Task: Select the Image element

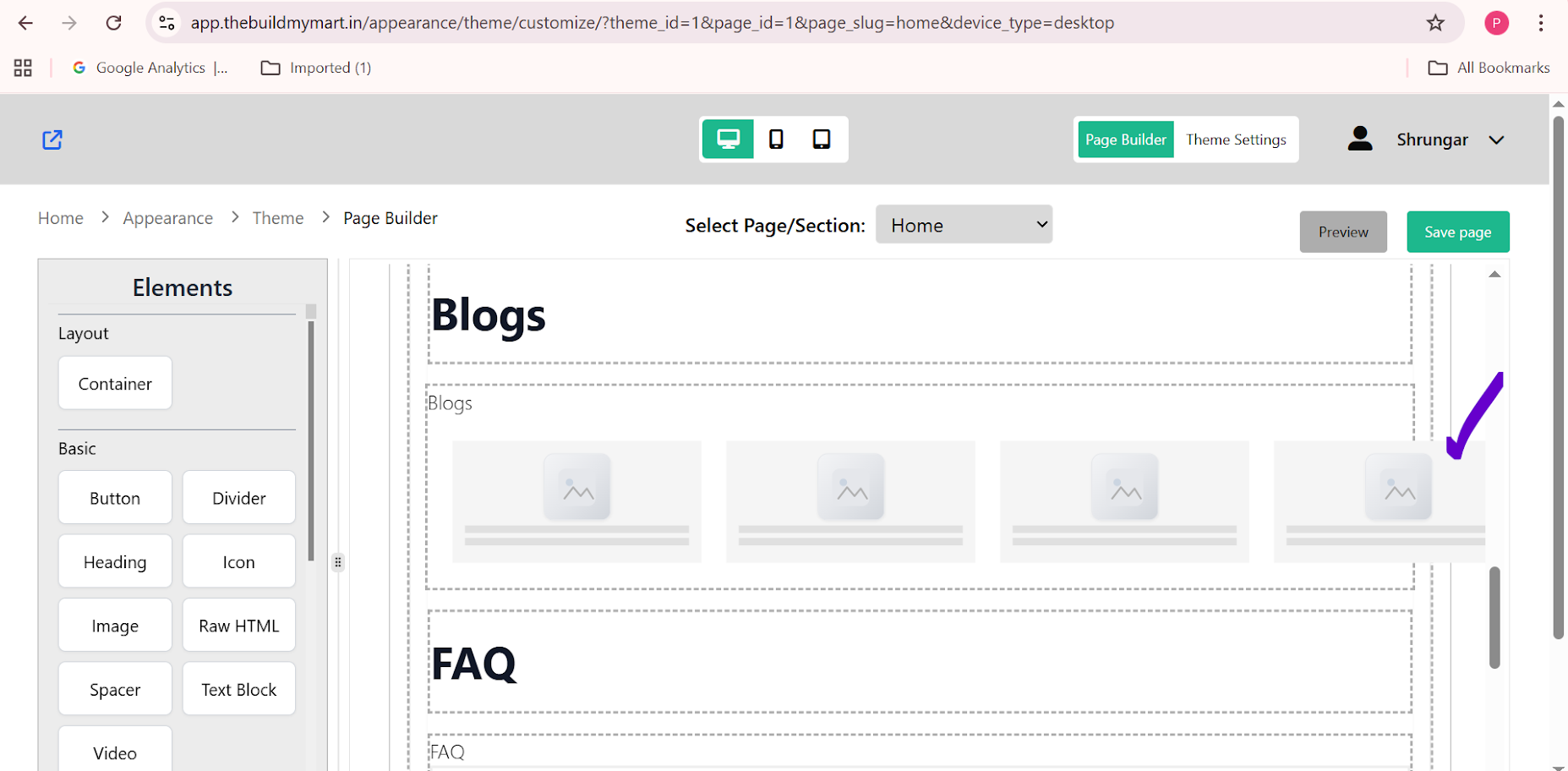Action: tap(115, 626)
